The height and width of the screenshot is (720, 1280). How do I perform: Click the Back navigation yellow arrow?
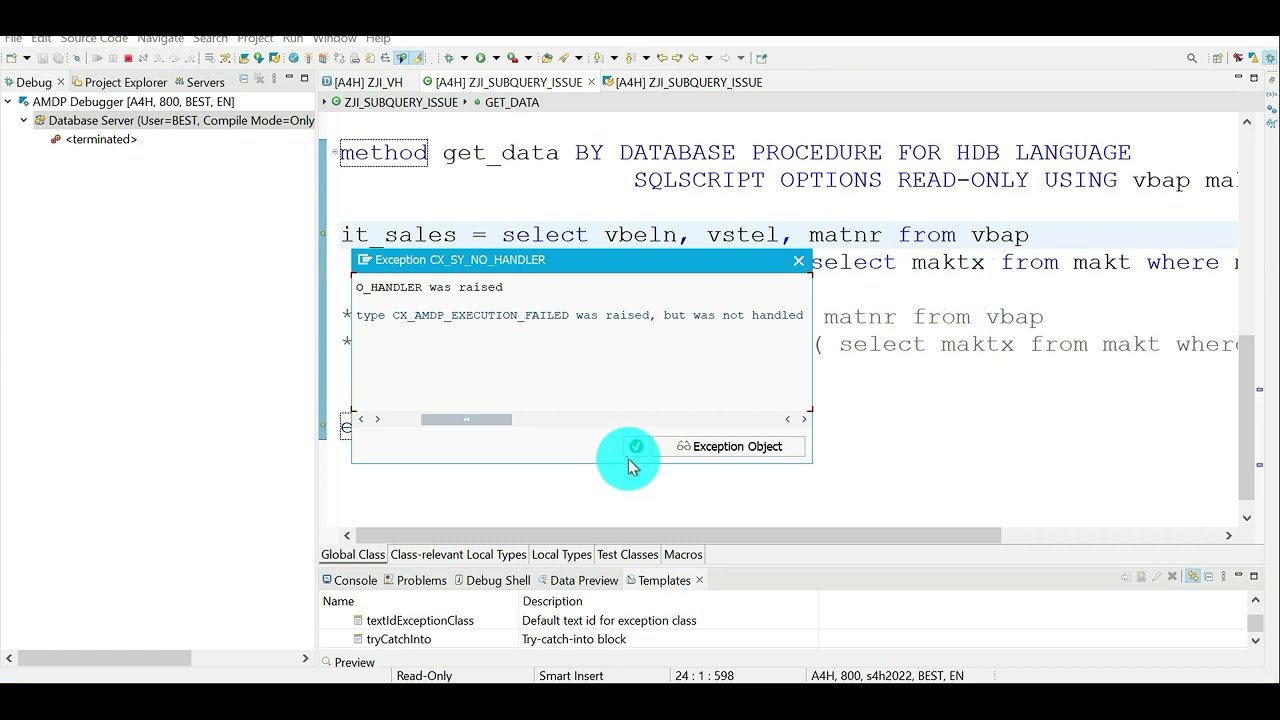click(692, 58)
